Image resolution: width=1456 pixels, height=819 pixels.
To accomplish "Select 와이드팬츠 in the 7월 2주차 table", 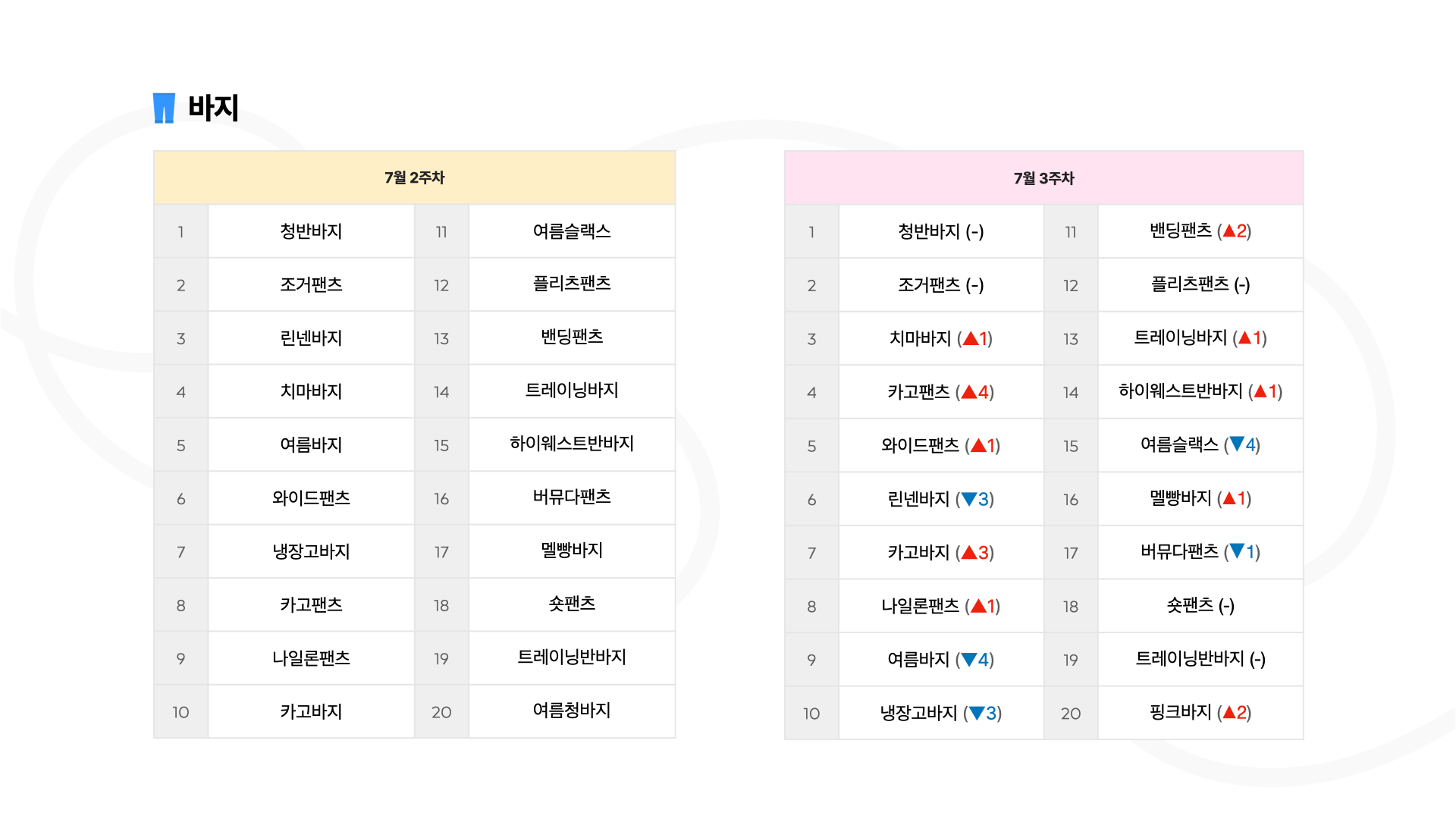I will [x=311, y=498].
